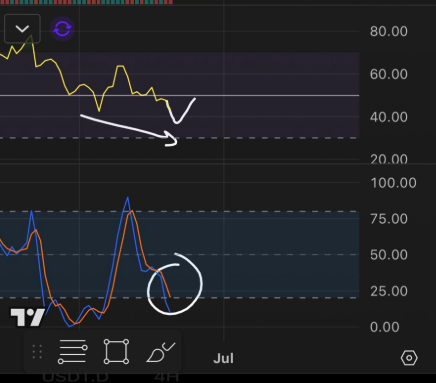The height and width of the screenshot is (383, 436).
Task: Tap the purple sync arrows icon
Action: [62, 29]
